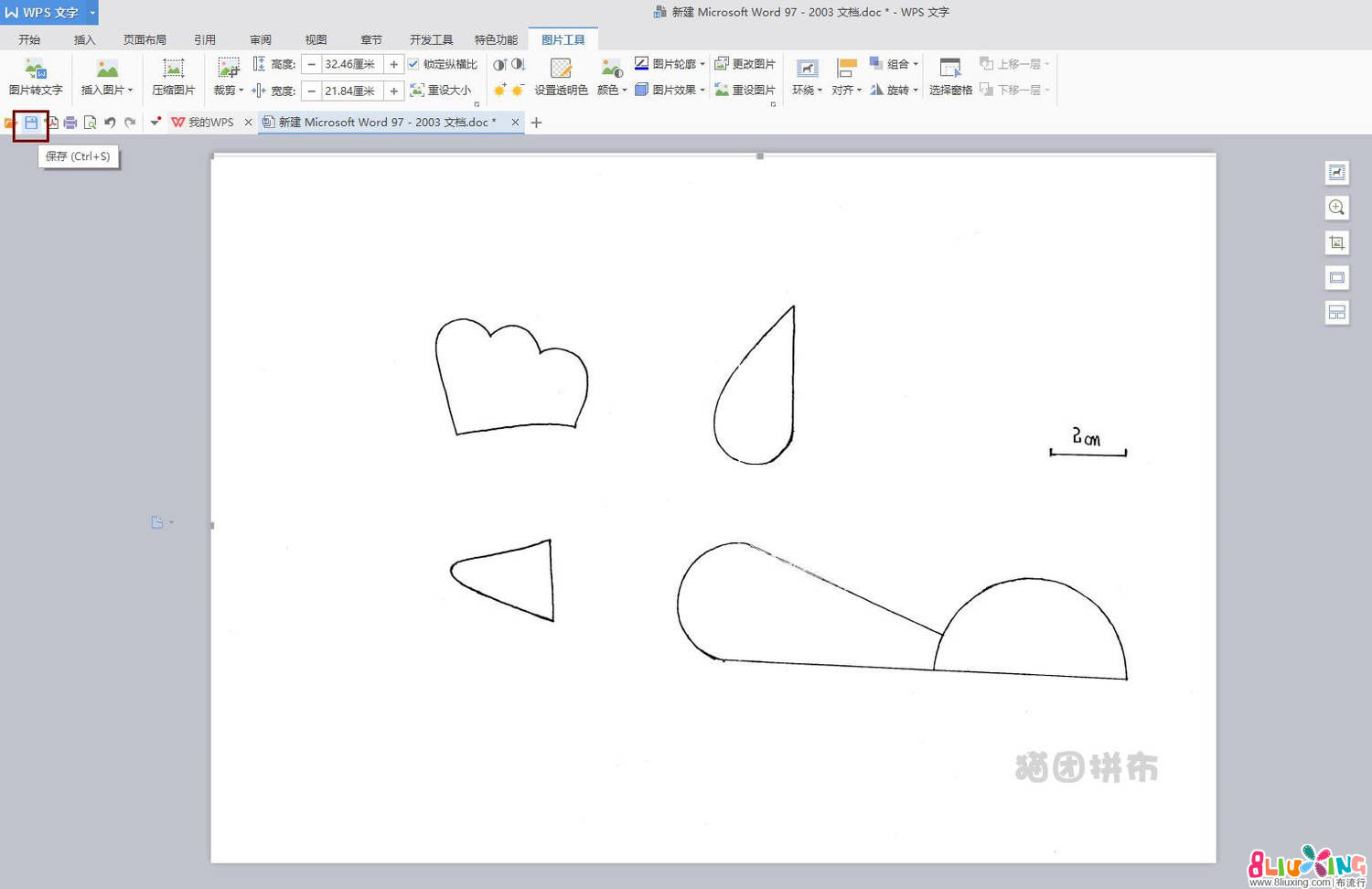
Task: Export to PDF via quick toolbar icon
Action: coord(51,123)
